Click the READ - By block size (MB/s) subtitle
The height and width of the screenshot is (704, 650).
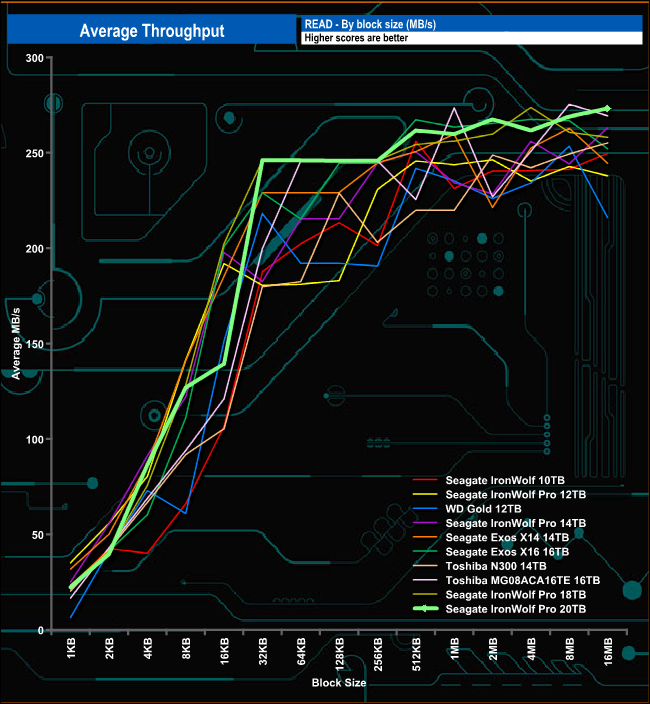[x=370, y=24]
